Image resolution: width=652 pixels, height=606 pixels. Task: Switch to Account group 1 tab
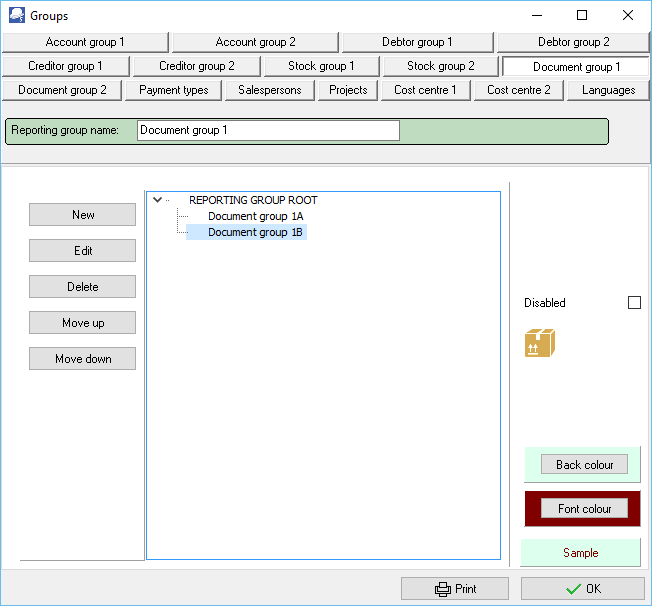(85, 42)
